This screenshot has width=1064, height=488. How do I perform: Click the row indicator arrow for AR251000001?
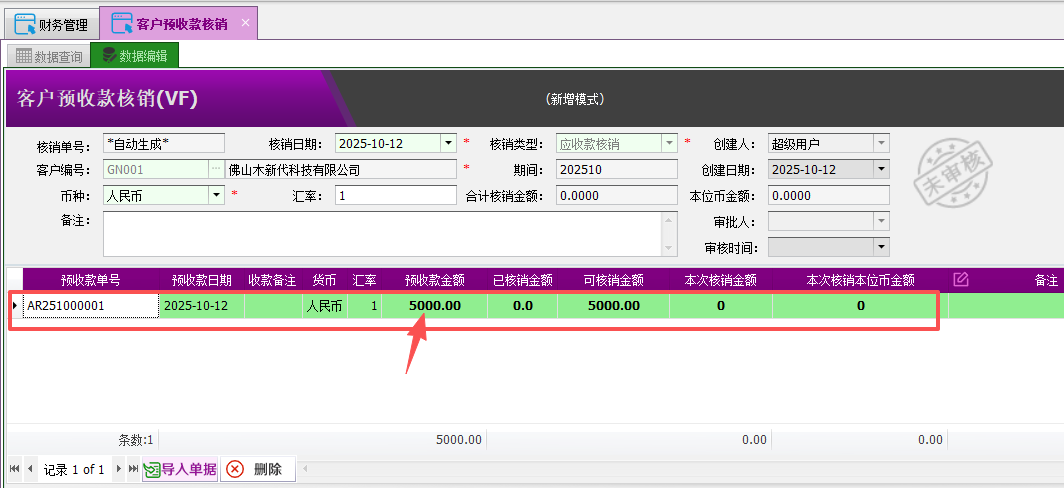pos(14,305)
